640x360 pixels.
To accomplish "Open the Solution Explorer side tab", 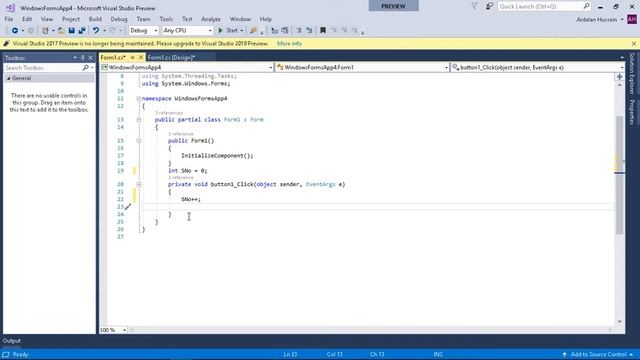I will point(632,73).
